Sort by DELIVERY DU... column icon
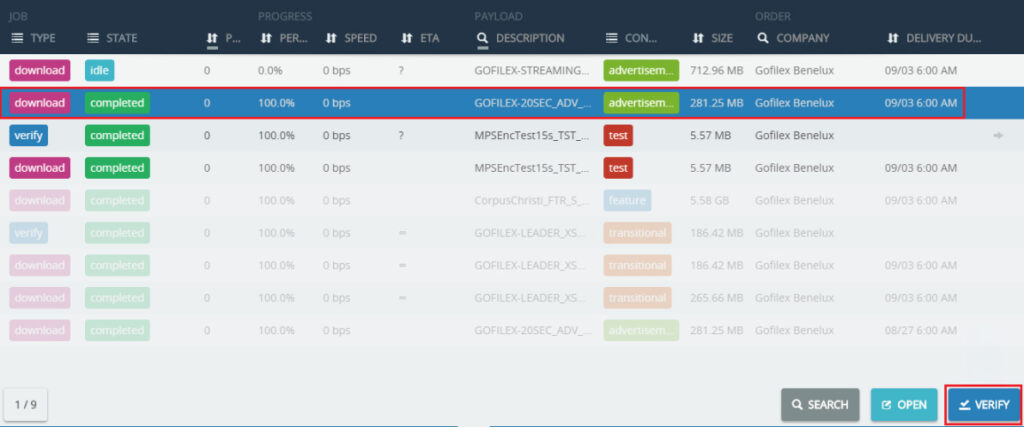This screenshot has height=427, width=1024. click(x=893, y=39)
